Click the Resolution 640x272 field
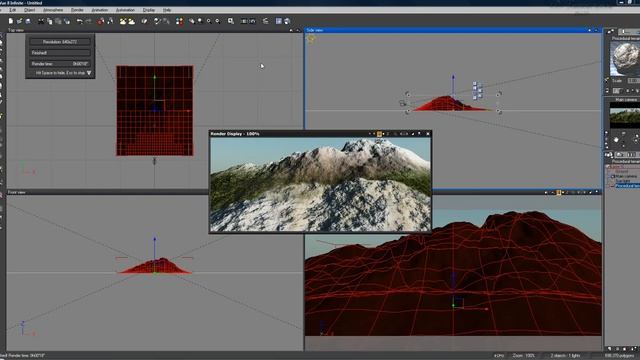 pos(60,42)
